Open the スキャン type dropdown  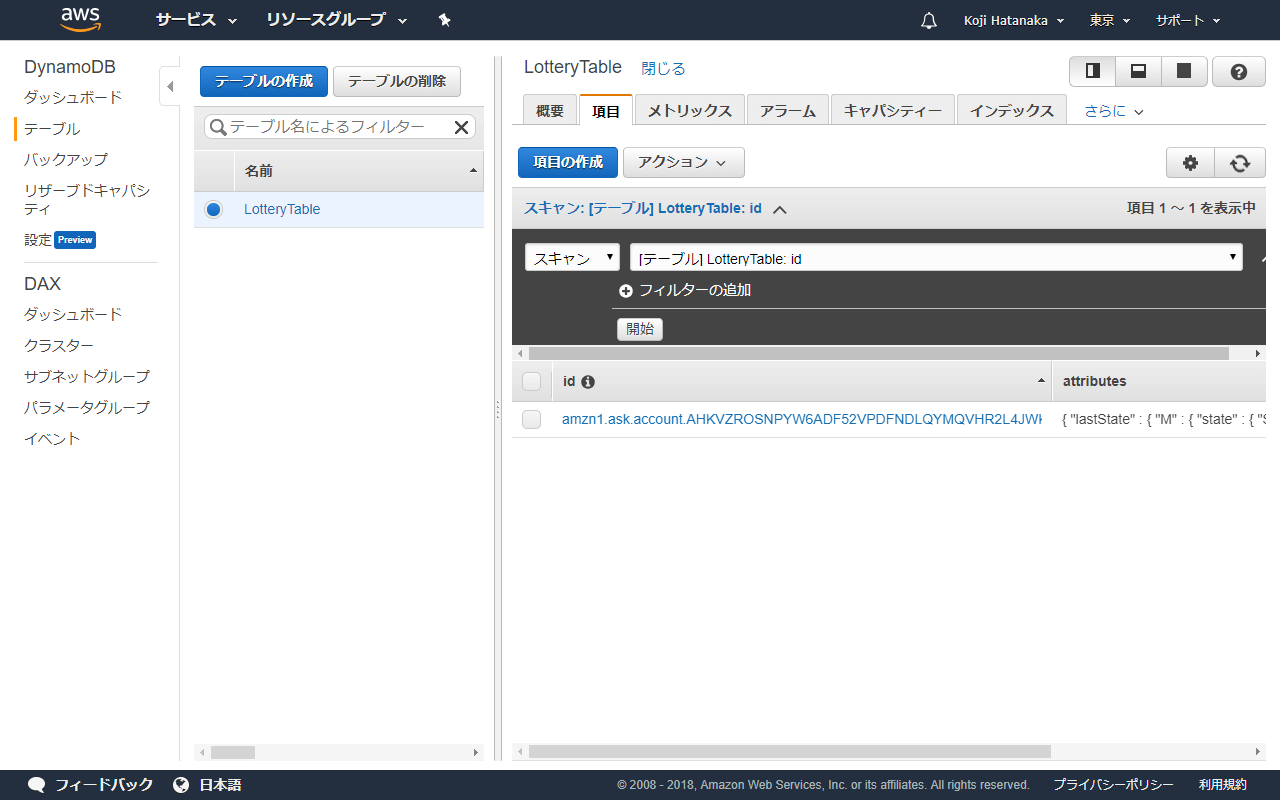572,258
